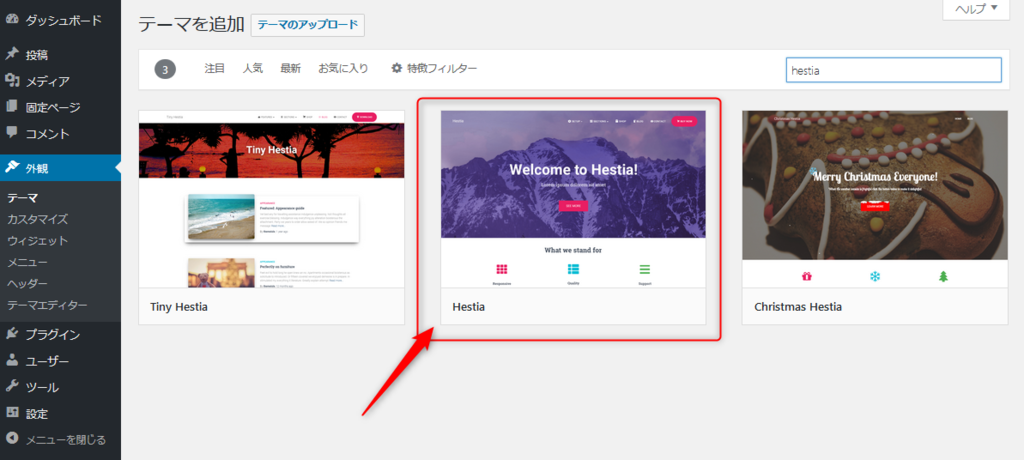Image resolution: width=1024 pixels, height=460 pixels.
Task: Click the theme search field containing hestia
Action: pyautogui.click(x=893, y=70)
